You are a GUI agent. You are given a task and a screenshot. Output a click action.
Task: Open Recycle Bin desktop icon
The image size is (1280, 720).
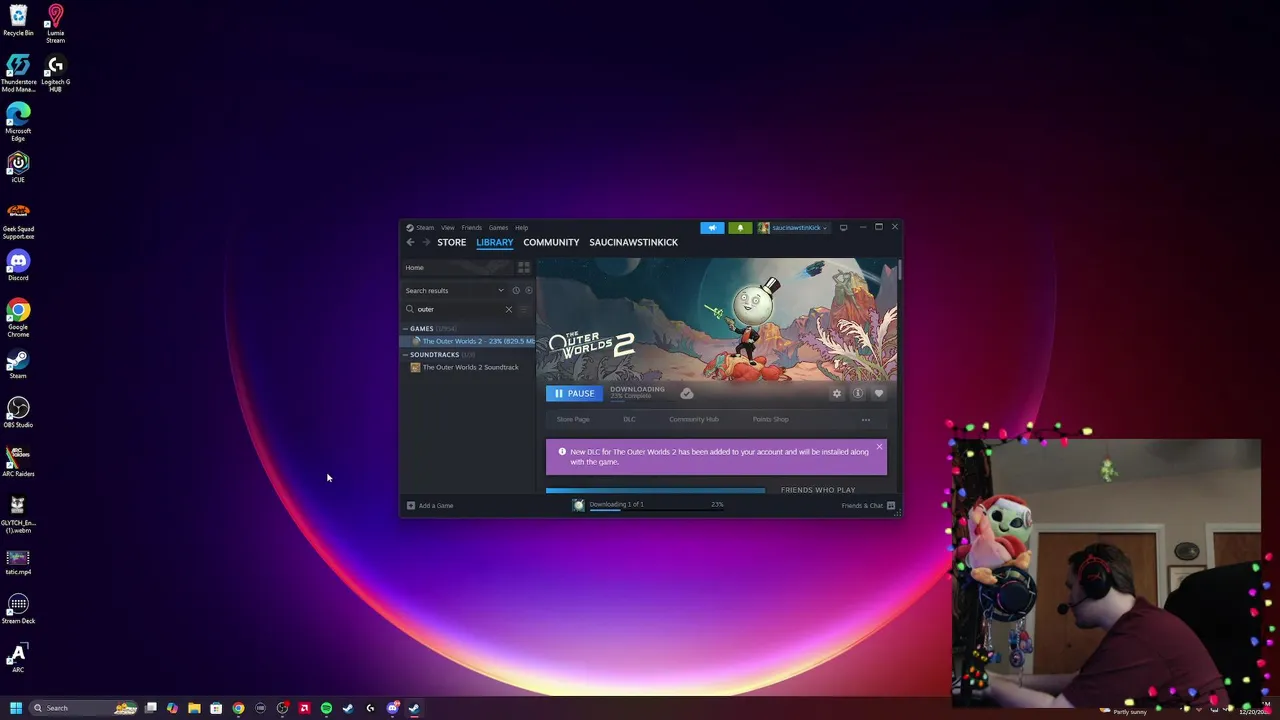(18, 21)
